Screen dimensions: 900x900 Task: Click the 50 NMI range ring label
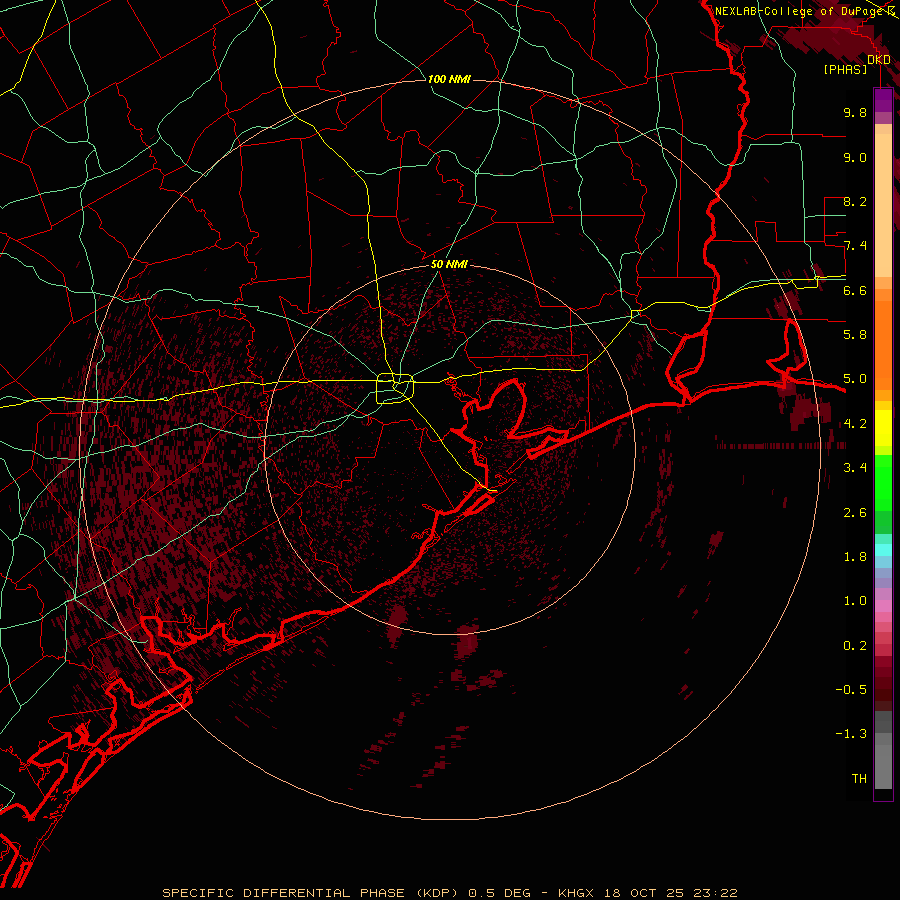(449, 264)
